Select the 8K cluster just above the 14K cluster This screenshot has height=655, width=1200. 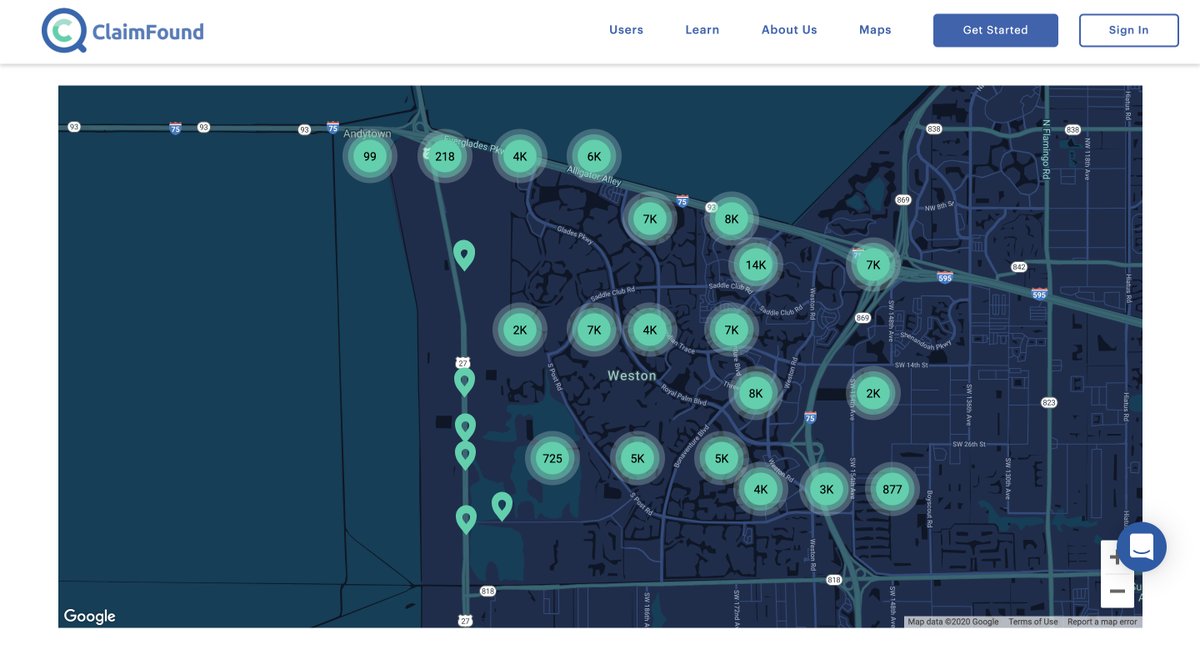tap(731, 219)
